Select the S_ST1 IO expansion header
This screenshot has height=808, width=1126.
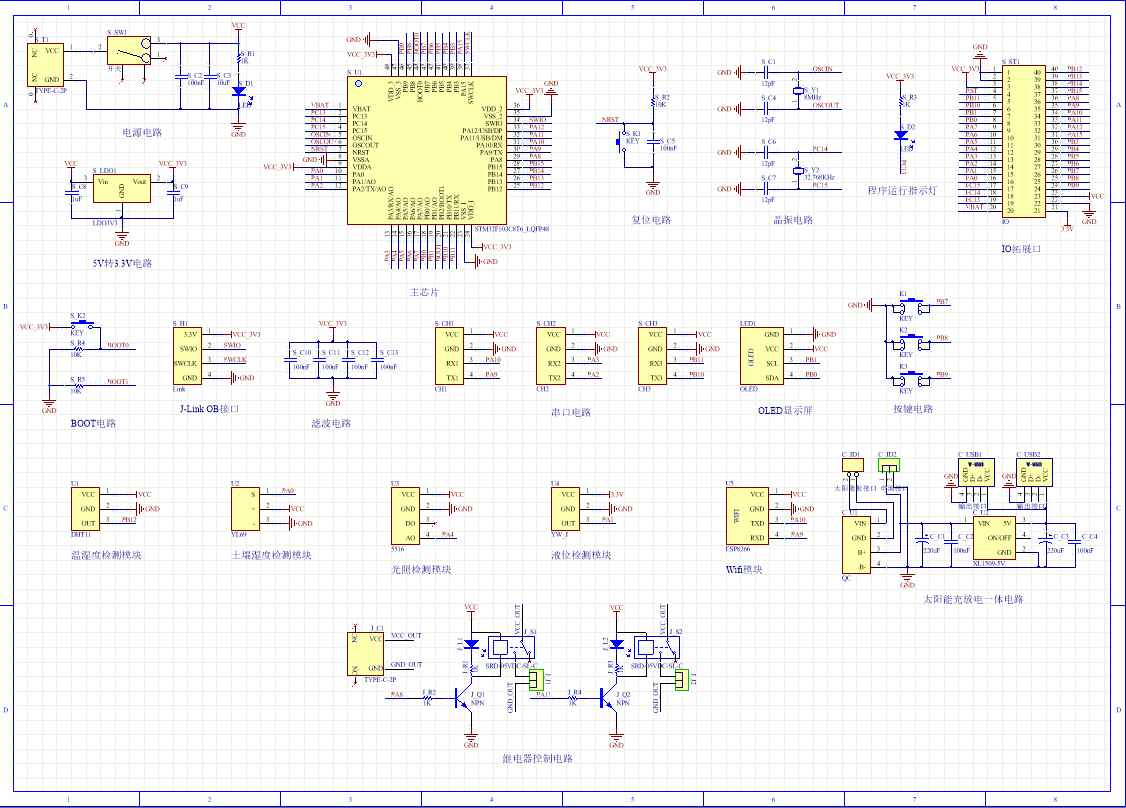pos(1024,141)
